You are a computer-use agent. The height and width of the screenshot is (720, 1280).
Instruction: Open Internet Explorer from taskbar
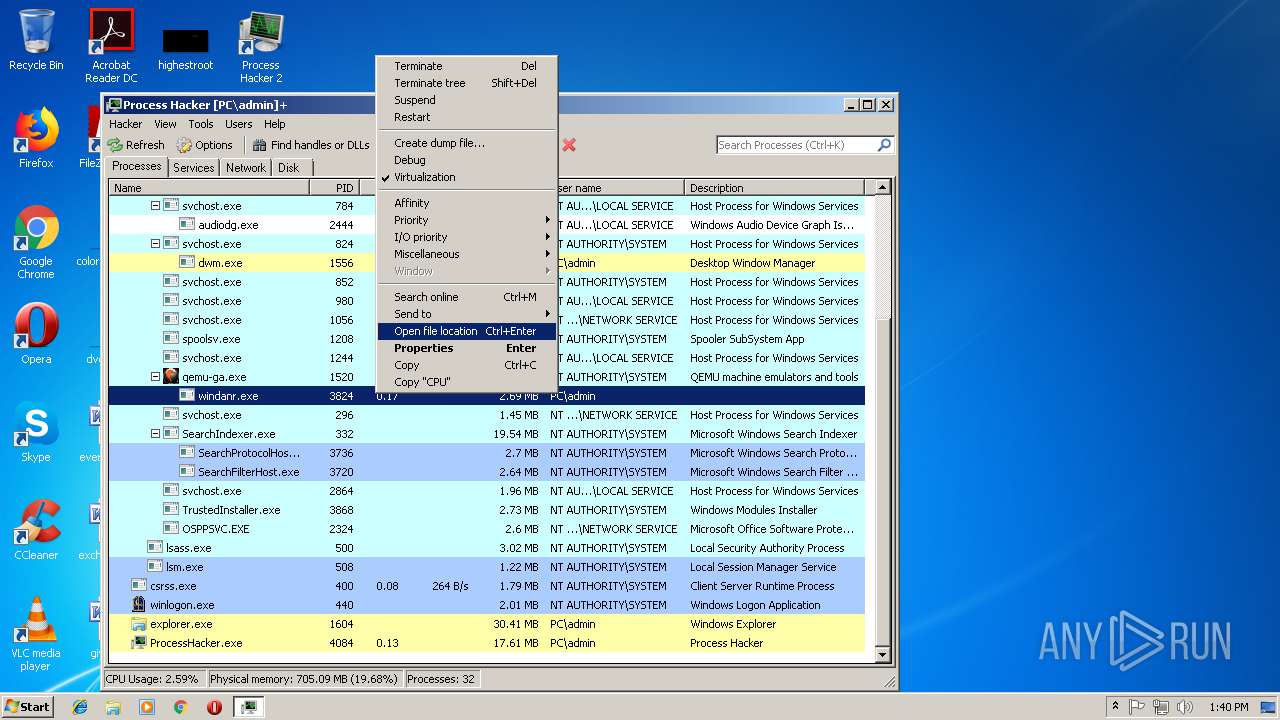80,707
